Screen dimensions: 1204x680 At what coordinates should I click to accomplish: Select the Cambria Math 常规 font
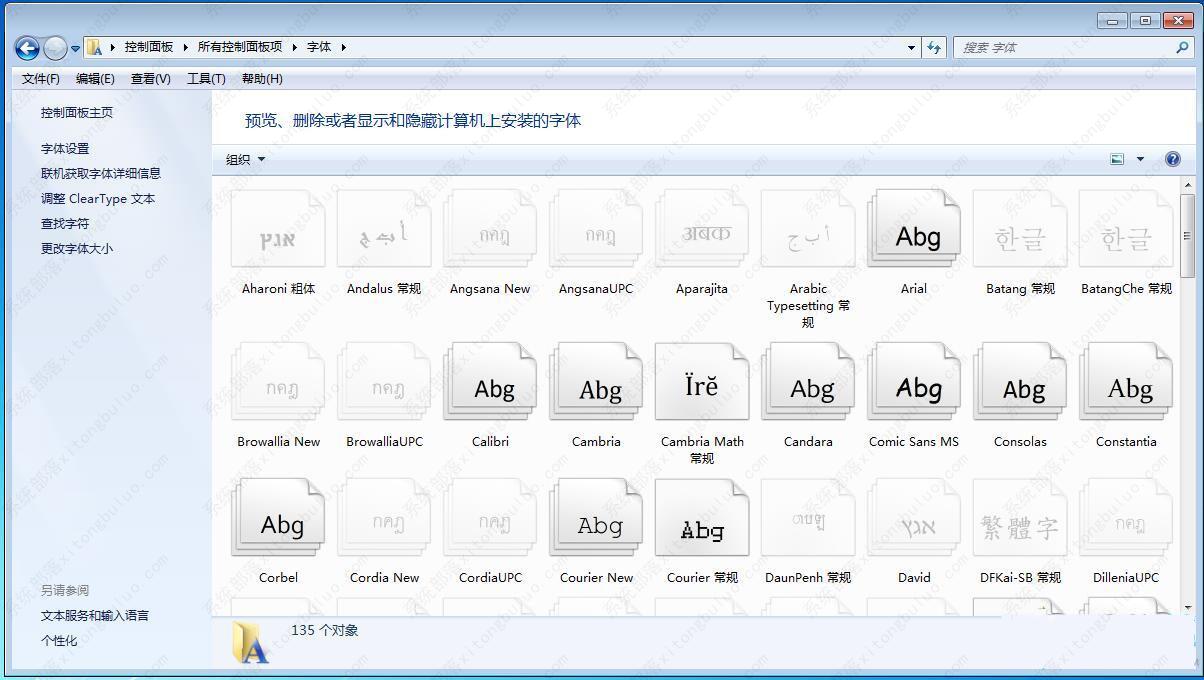point(701,381)
